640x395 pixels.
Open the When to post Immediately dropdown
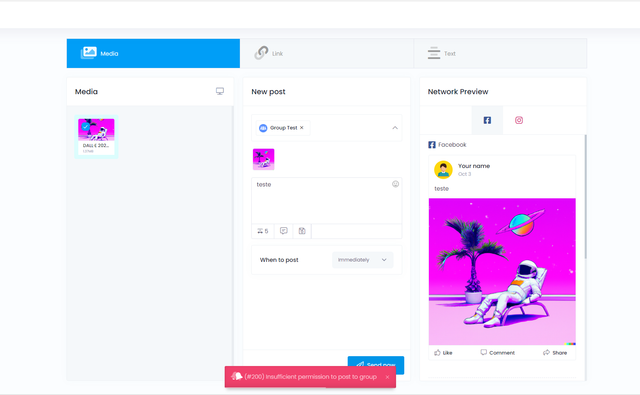pyautogui.click(x=362, y=260)
